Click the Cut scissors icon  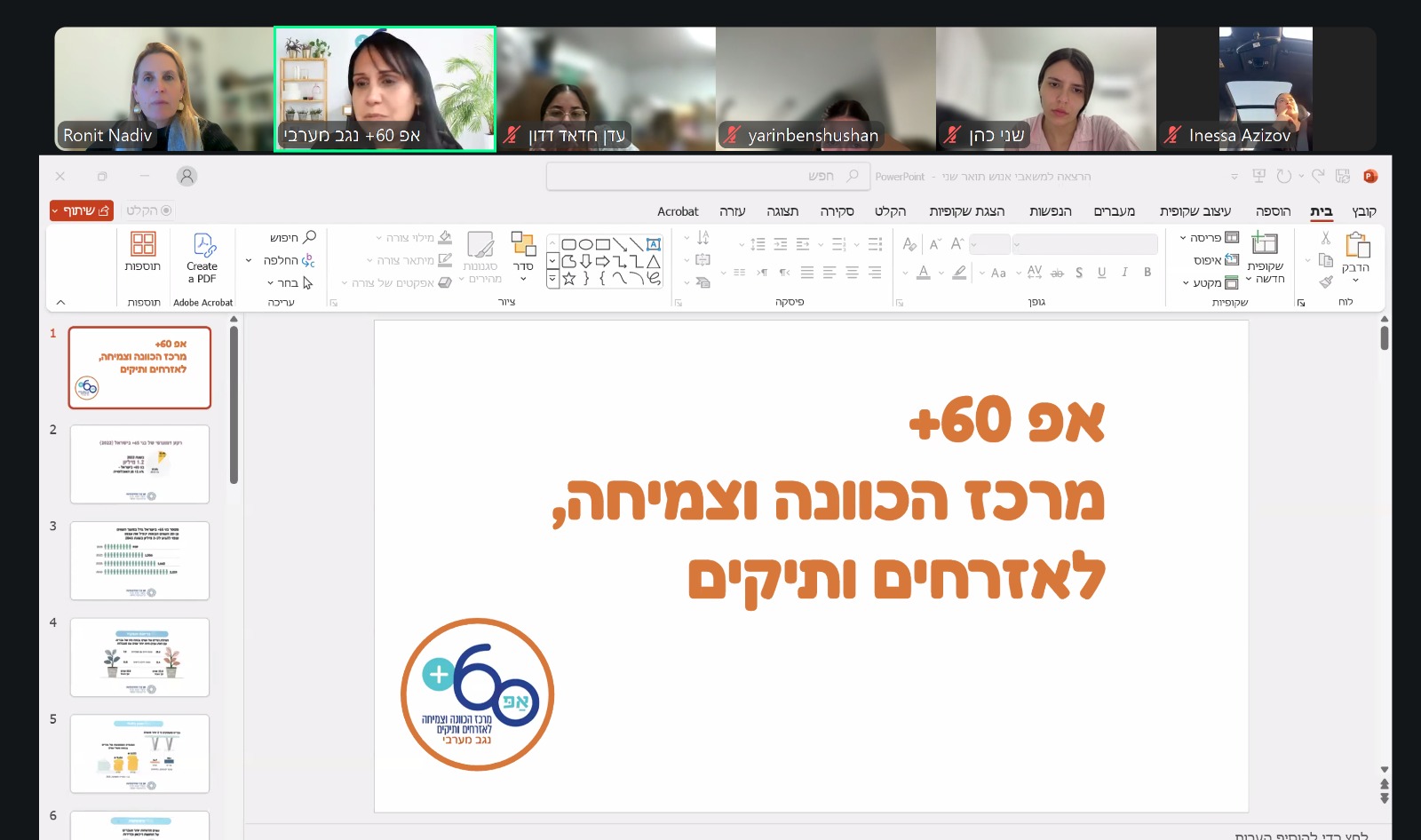pos(1325,238)
